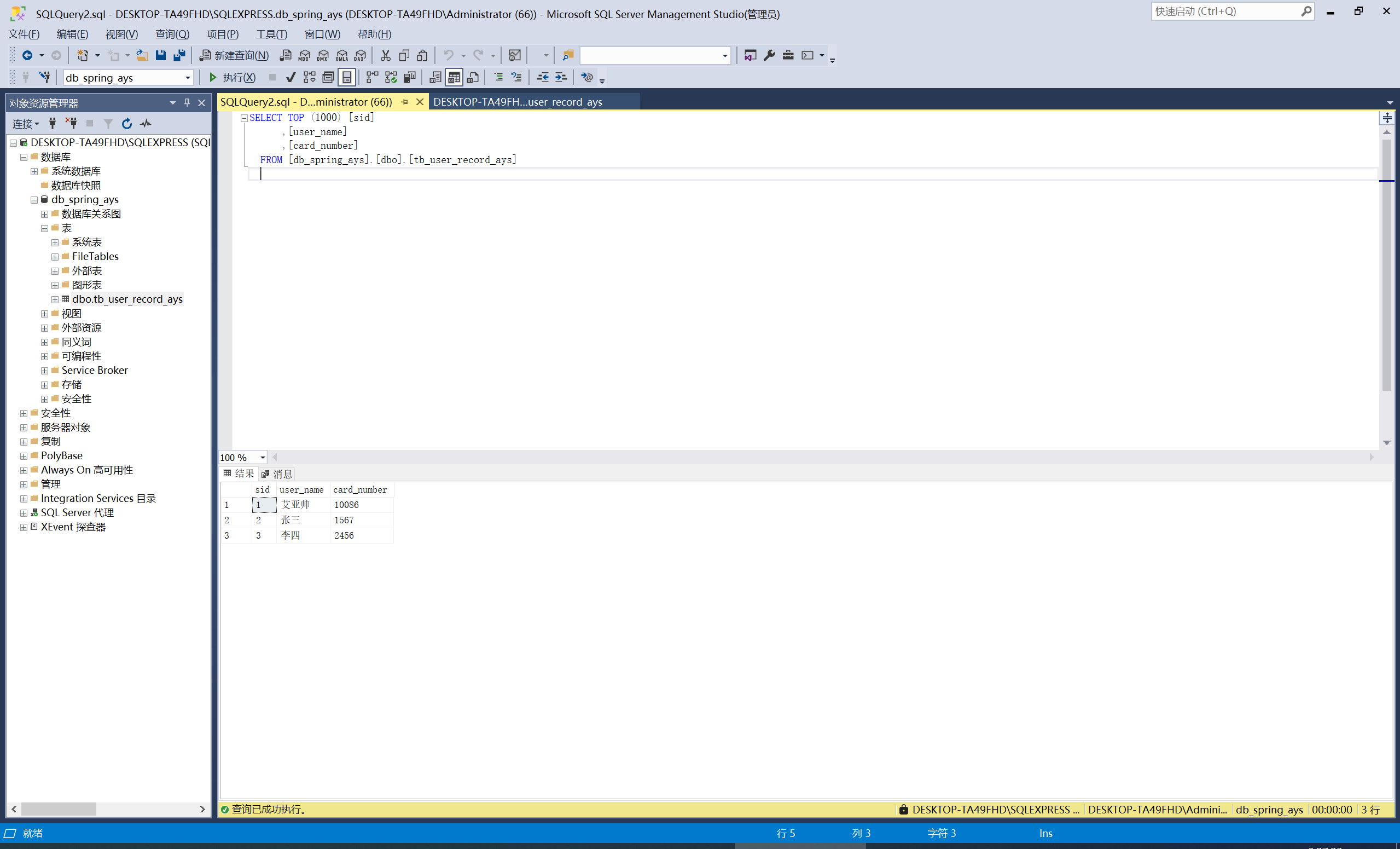
Task: Click the Change Connection icon
Action: [x=45, y=77]
